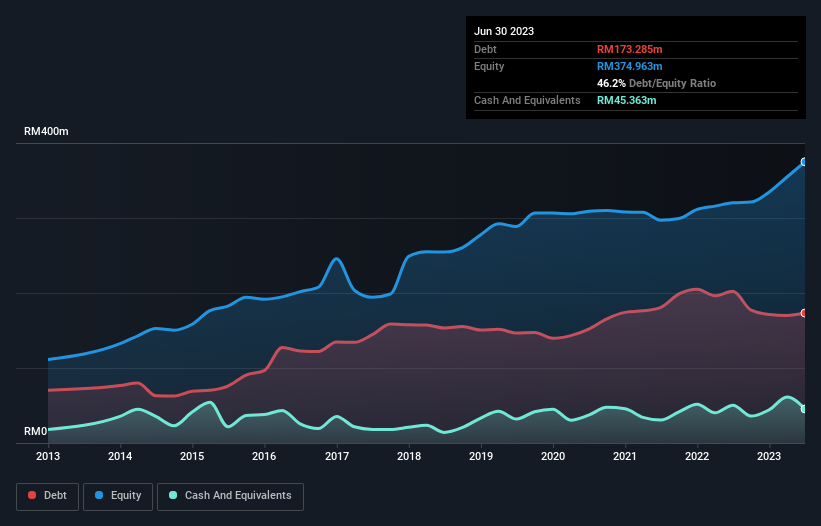Click the 2021 x-axis label
Image resolution: width=821 pixels, height=526 pixels.
[625, 456]
